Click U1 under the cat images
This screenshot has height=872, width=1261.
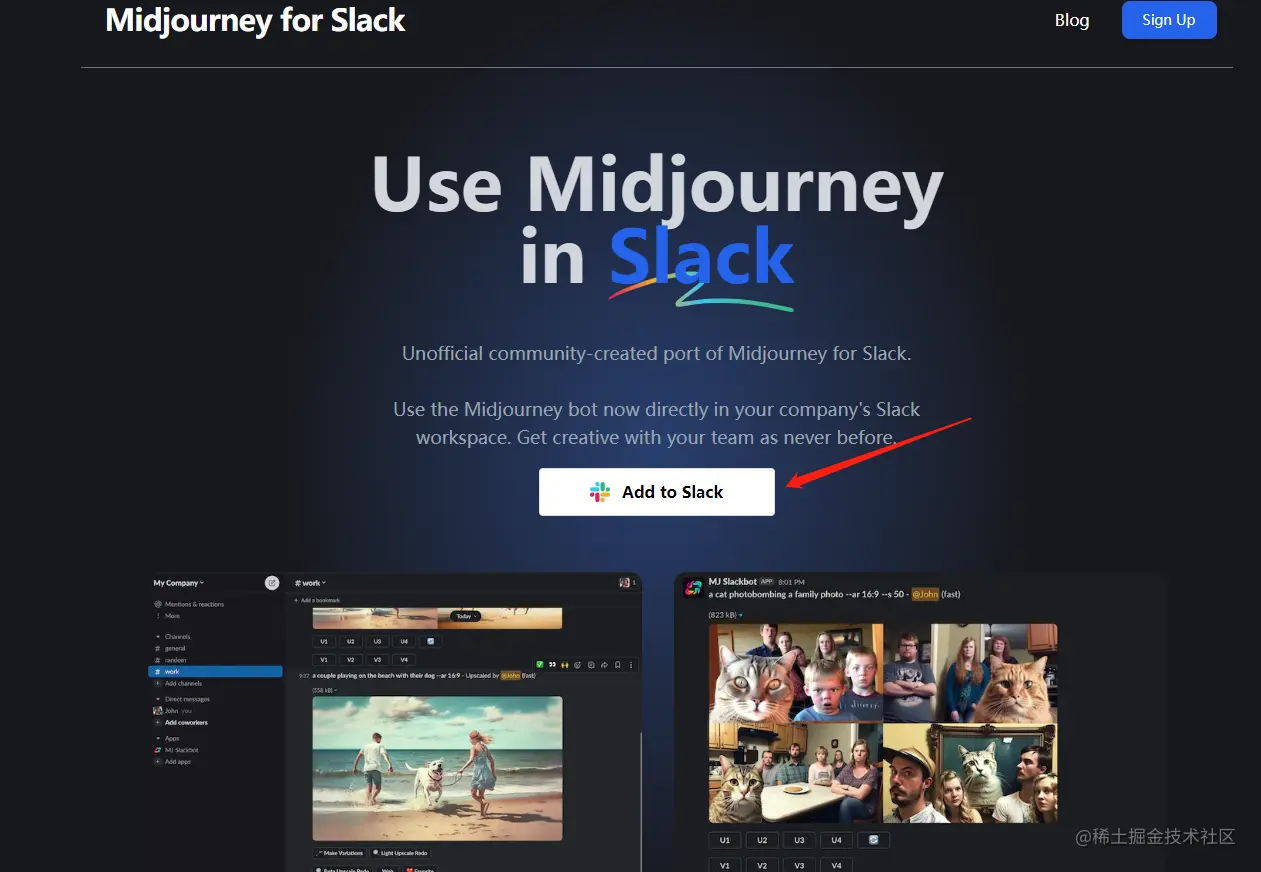(x=725, y=840)
